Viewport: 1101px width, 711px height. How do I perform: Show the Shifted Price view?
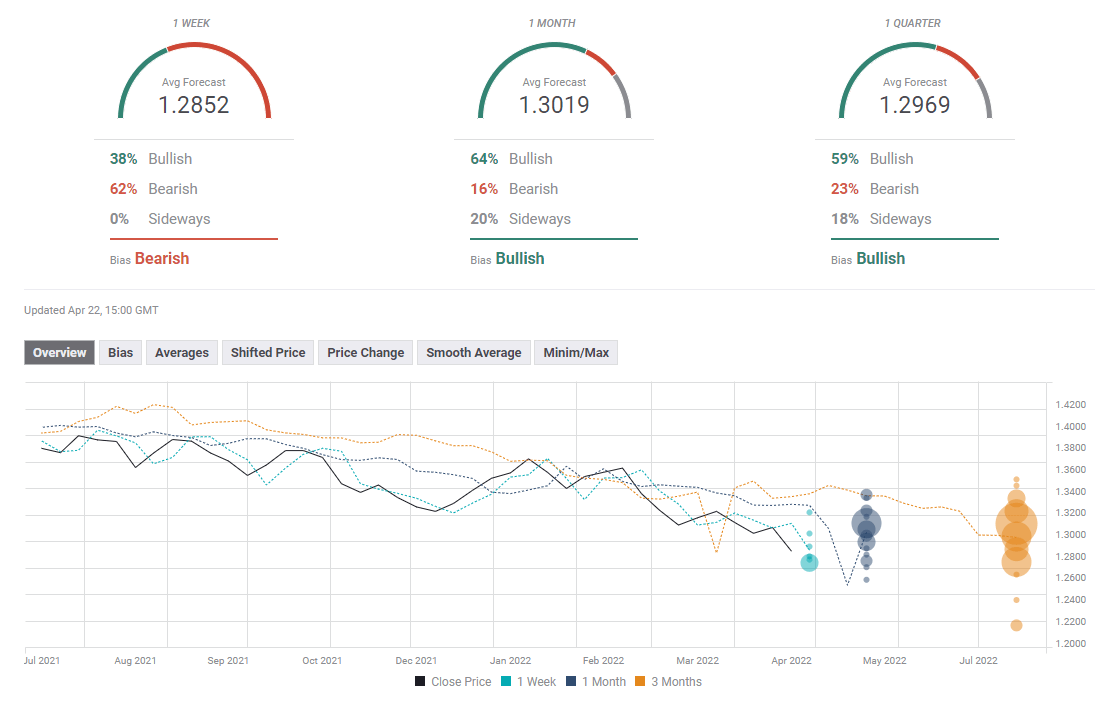pos(268,352)
